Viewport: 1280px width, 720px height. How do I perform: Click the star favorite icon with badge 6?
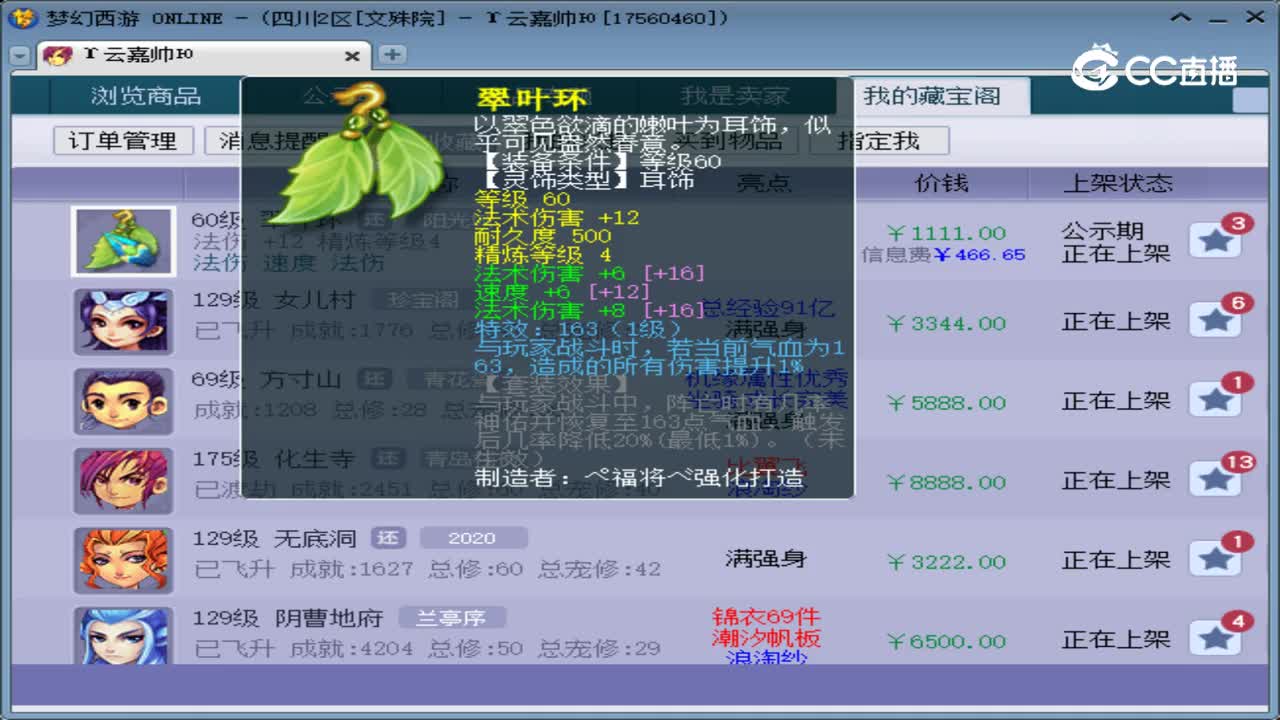tap(1216, 321)
